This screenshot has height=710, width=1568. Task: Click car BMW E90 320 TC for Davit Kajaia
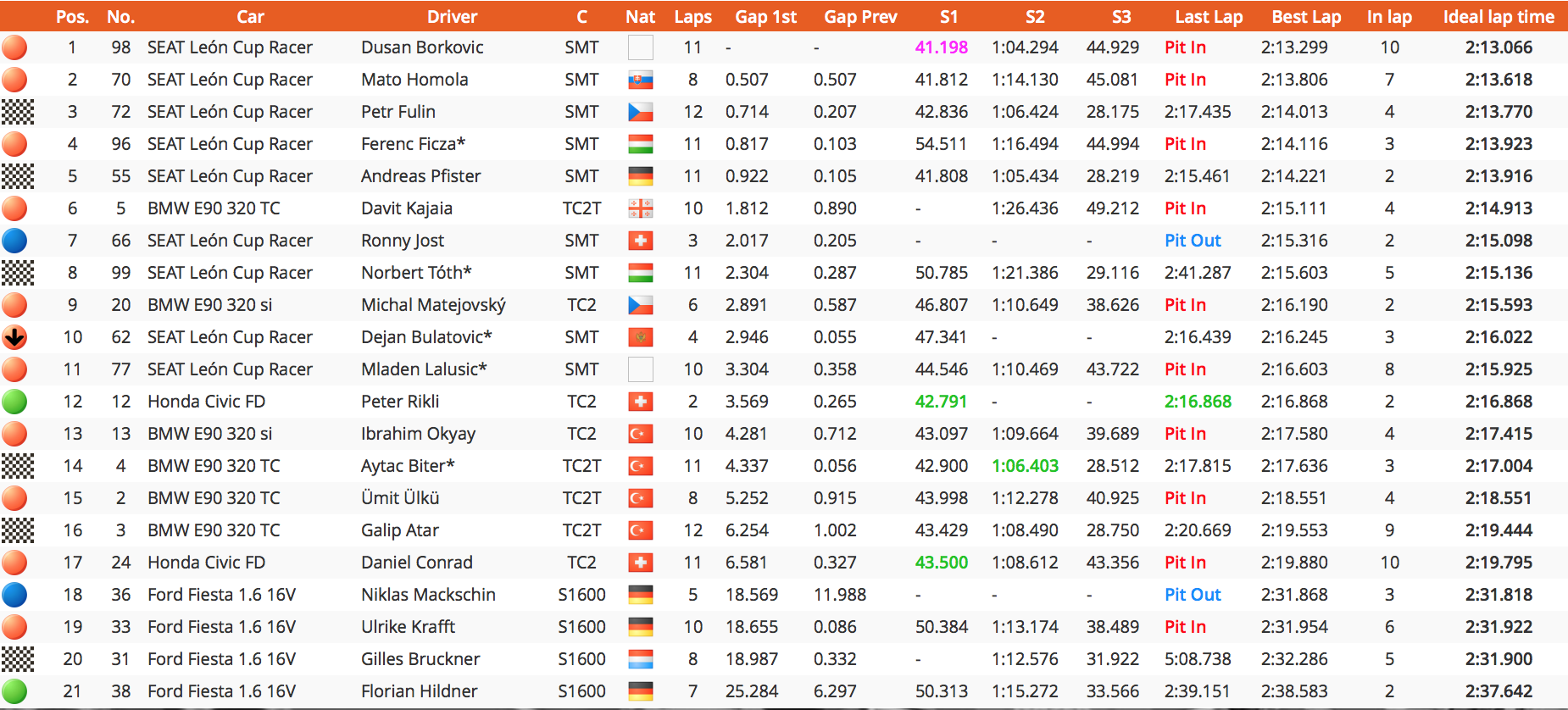[214, 208]
